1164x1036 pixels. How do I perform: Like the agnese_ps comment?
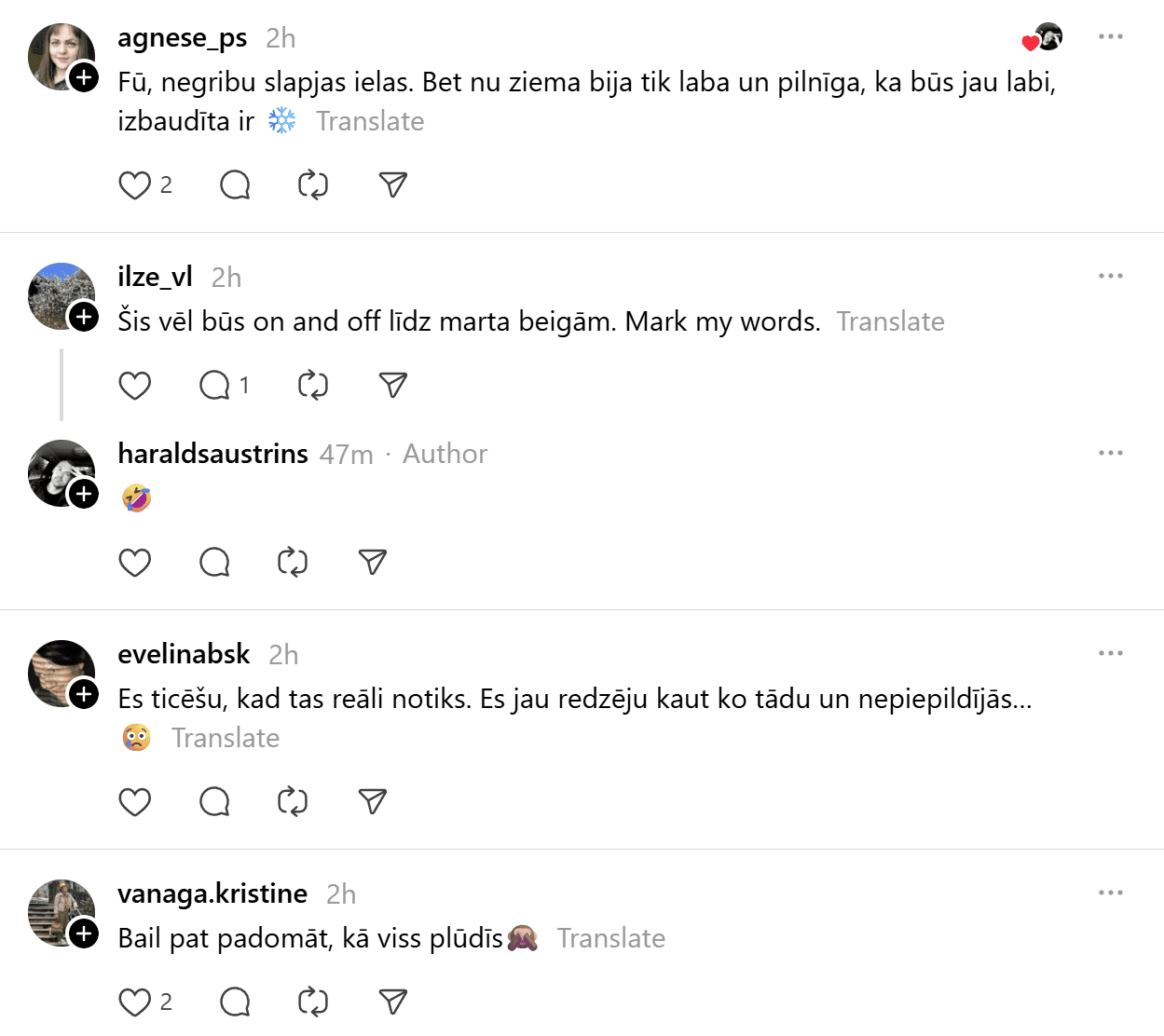[x=135, y=185]
